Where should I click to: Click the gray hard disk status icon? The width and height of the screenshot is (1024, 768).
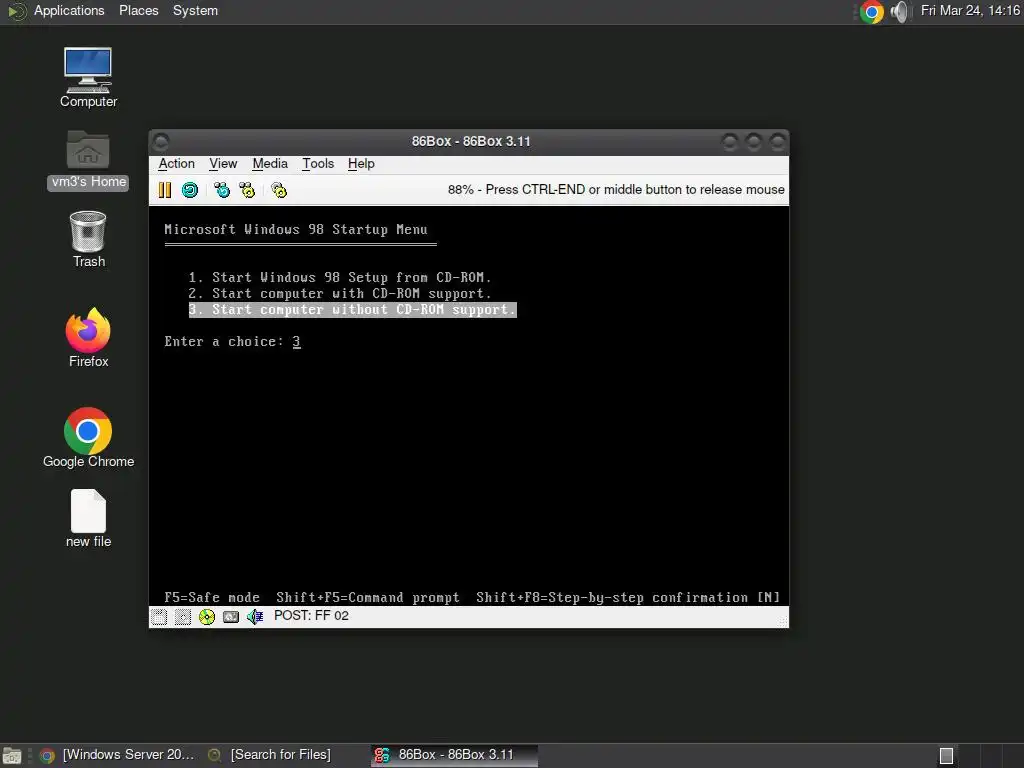coord(231,616)
